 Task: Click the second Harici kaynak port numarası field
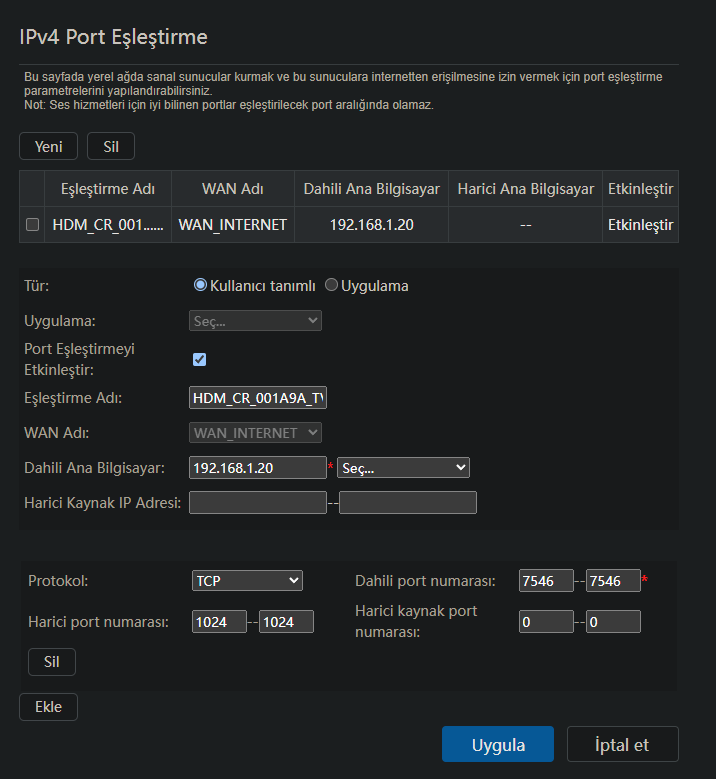click(613, 622)
